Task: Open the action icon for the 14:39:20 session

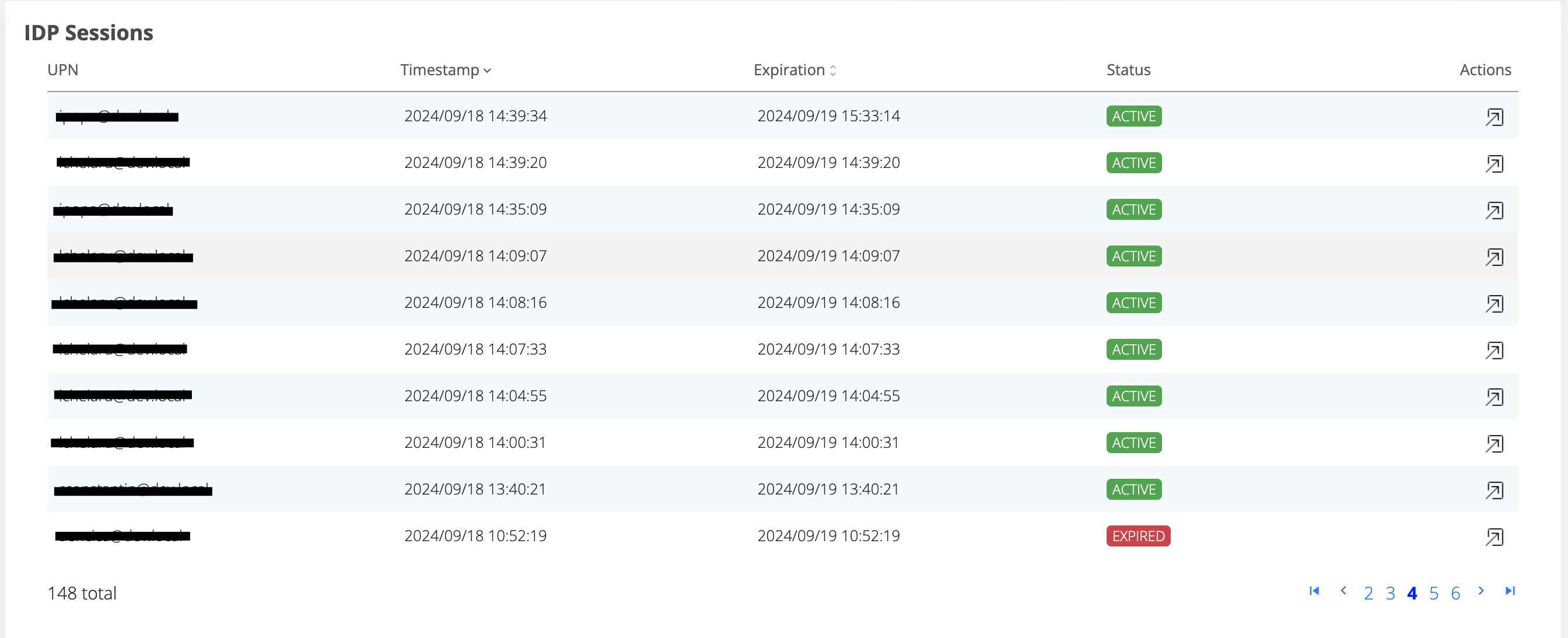Action: tap(1494, 163)
